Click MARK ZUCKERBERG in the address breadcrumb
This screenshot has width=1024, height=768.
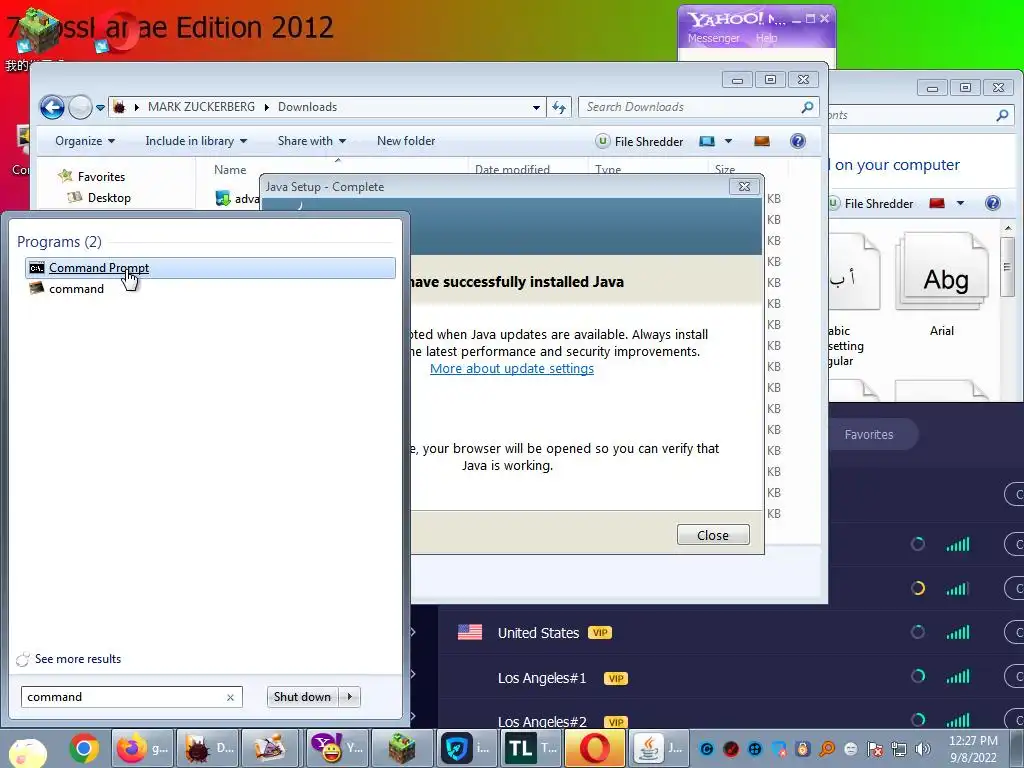point(201,107)
